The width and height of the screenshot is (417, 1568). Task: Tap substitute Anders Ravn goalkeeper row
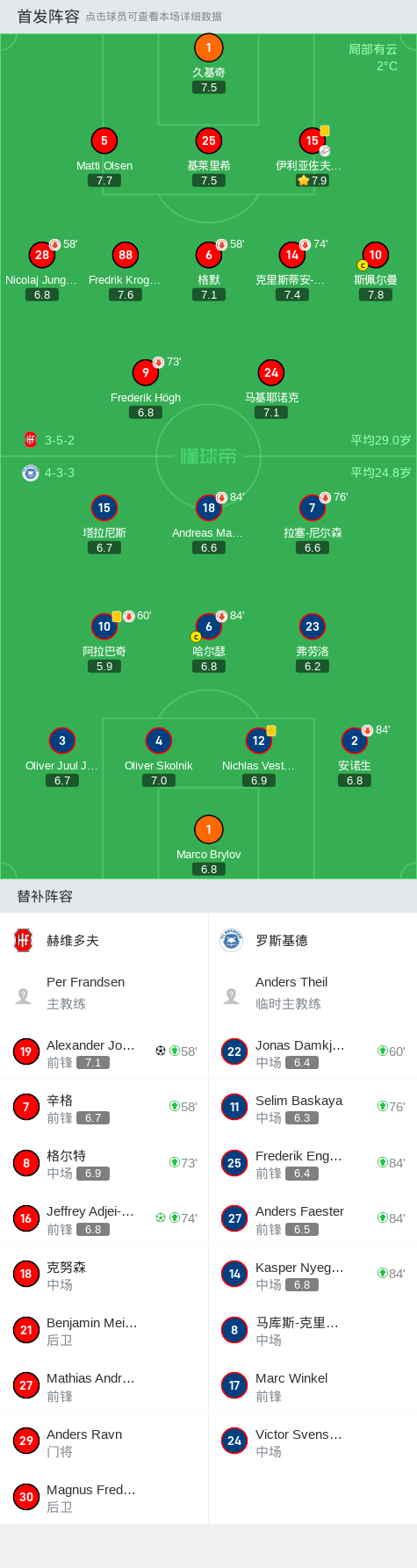point(104,1441)
